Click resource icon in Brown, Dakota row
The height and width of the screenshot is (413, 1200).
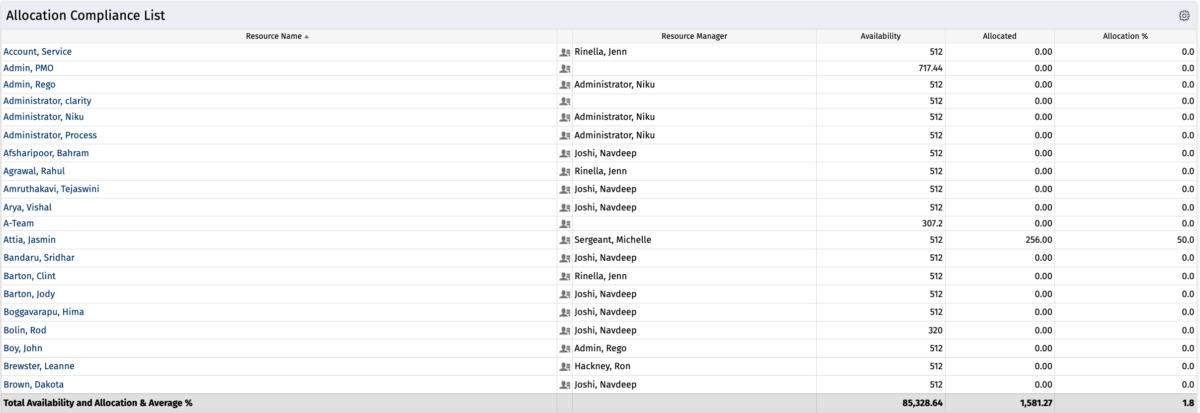[x=565, y=384]
